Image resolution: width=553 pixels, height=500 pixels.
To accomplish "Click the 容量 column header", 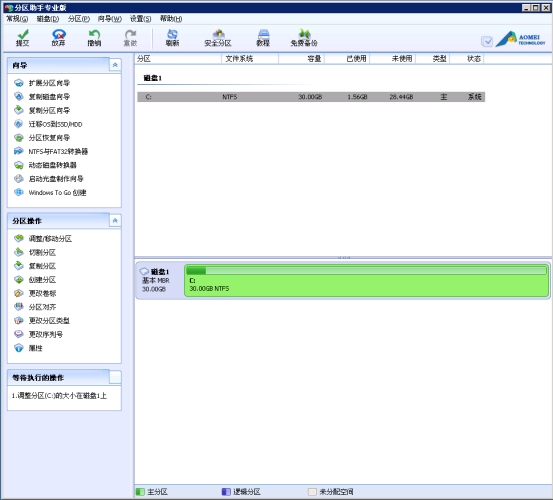I will [302, 59].
